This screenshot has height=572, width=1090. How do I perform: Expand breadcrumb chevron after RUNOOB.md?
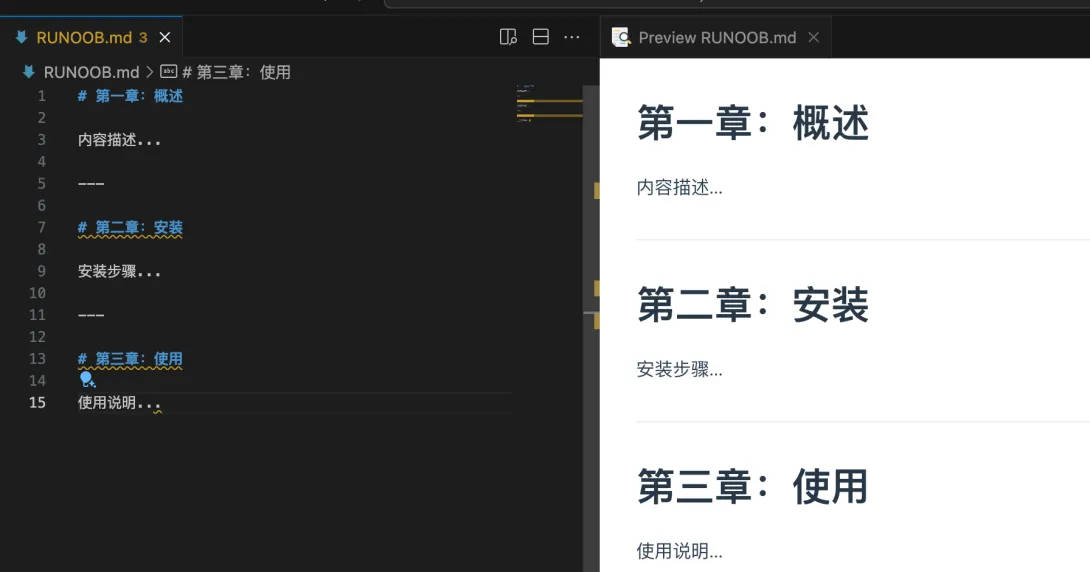149,72
